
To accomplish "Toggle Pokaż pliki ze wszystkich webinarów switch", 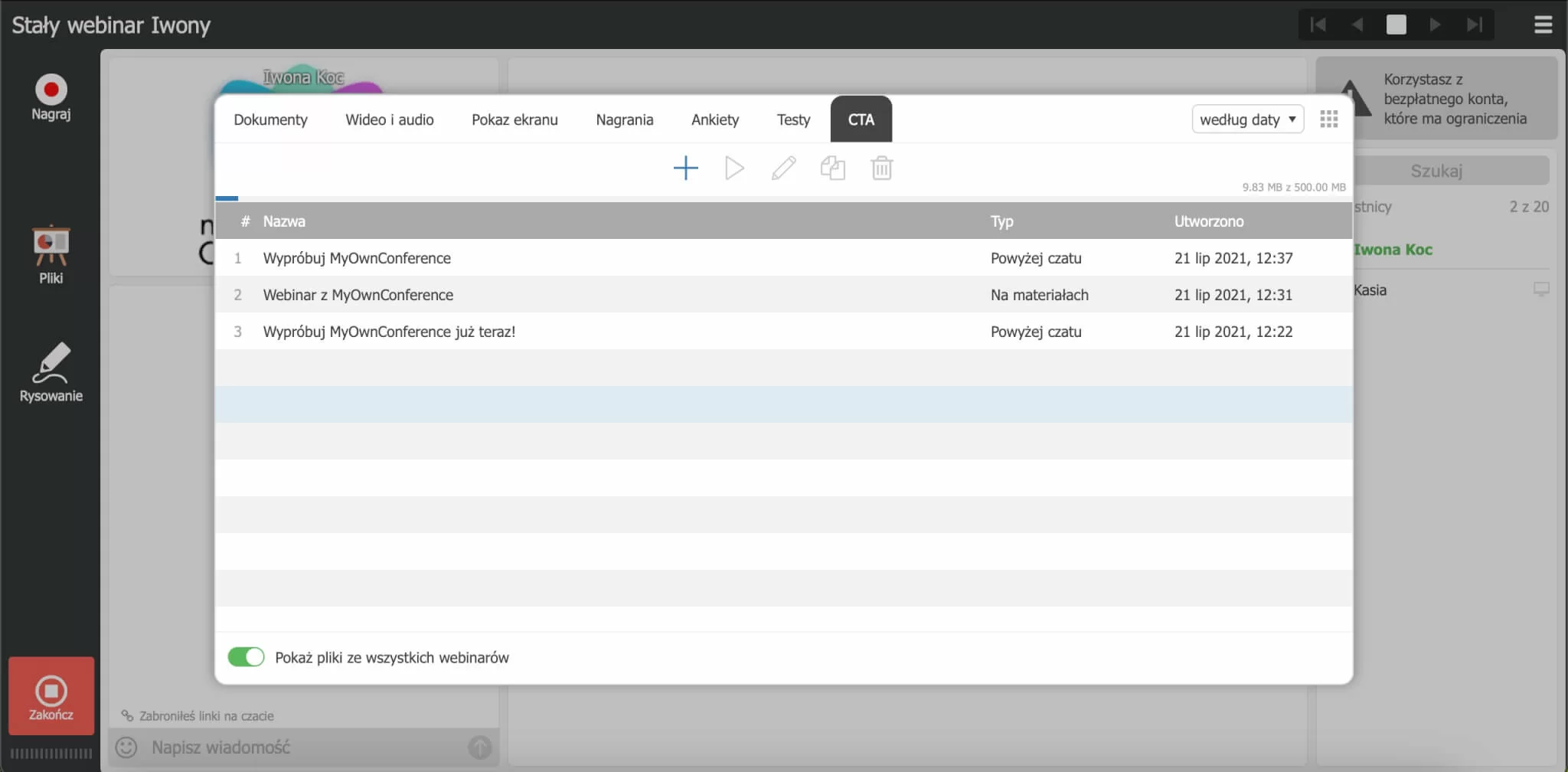I will click(x=246, y=657).
